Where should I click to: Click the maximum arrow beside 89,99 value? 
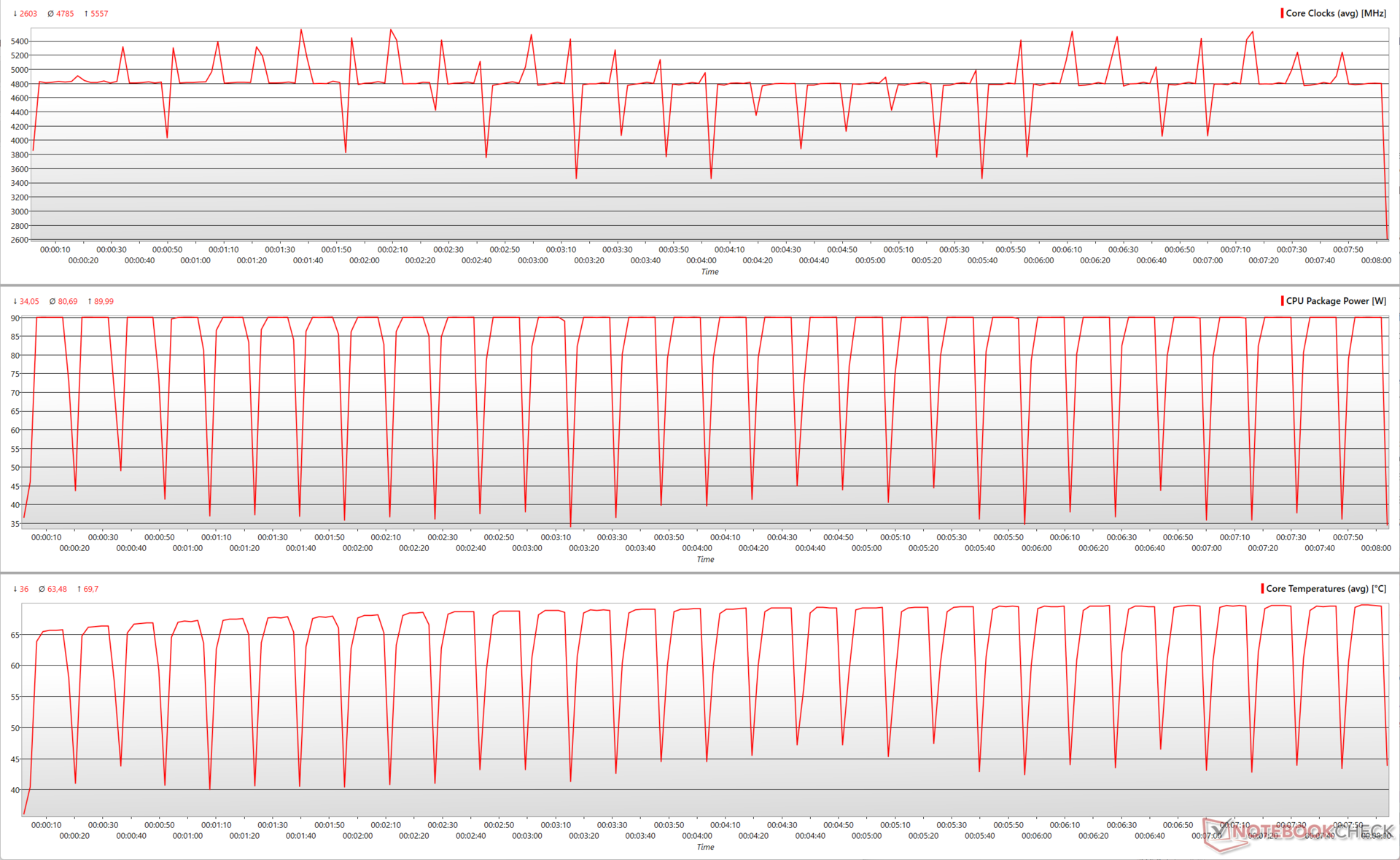[90, 302]
